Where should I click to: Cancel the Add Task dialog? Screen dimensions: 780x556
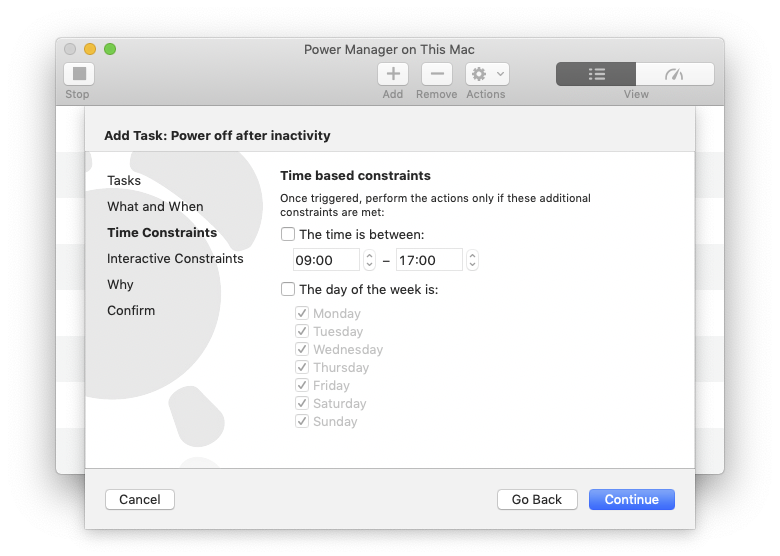pos(140,499)
